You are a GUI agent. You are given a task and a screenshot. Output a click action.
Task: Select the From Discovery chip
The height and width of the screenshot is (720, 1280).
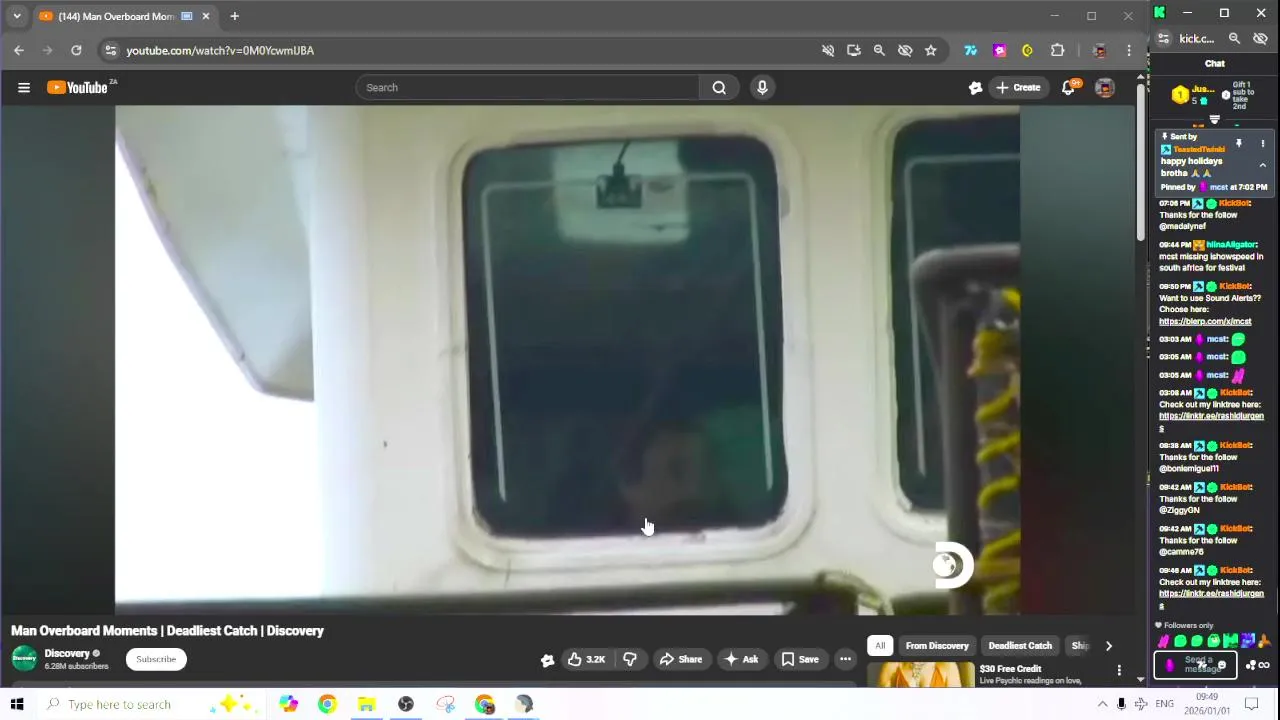tap(937, 646)
